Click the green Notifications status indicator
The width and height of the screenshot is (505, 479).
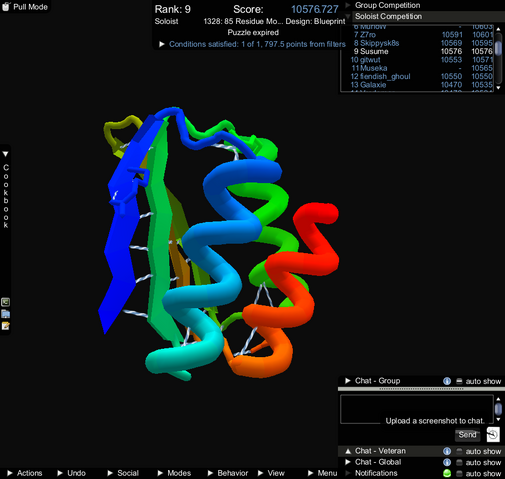coord(447,473)
